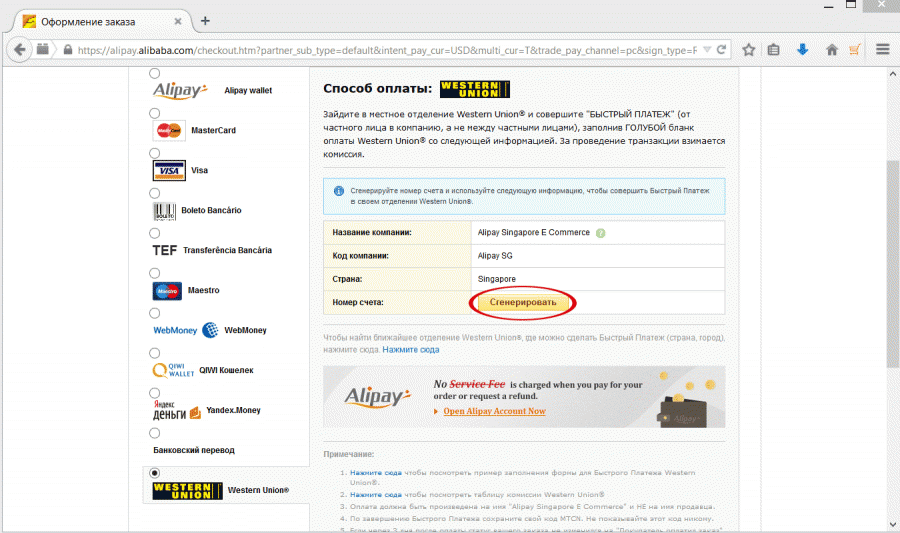The width and height of the screenshot is (900, 533).
Task: Click the Visa card logo
Action: click(169, 170)
